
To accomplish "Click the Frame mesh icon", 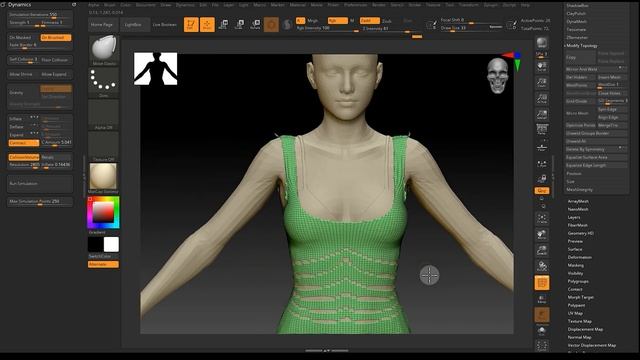I will [542, 218].
